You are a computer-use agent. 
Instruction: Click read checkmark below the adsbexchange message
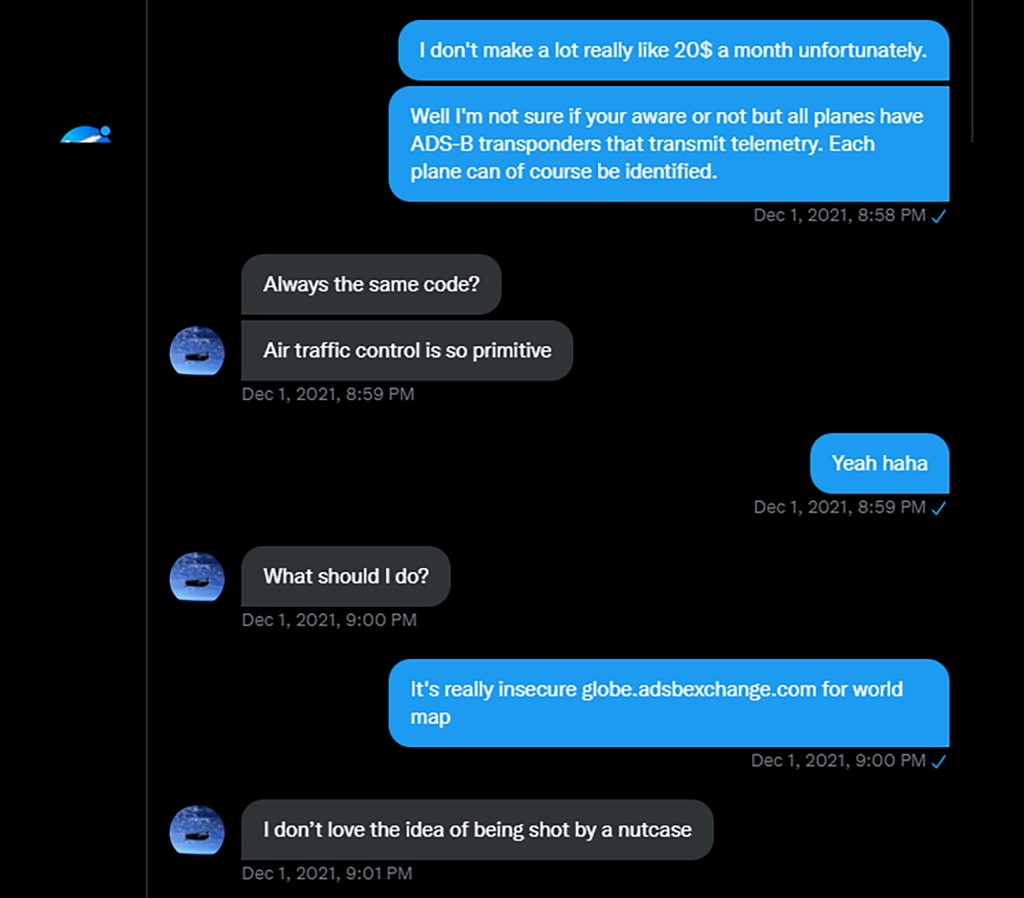[x=939, y=762]
